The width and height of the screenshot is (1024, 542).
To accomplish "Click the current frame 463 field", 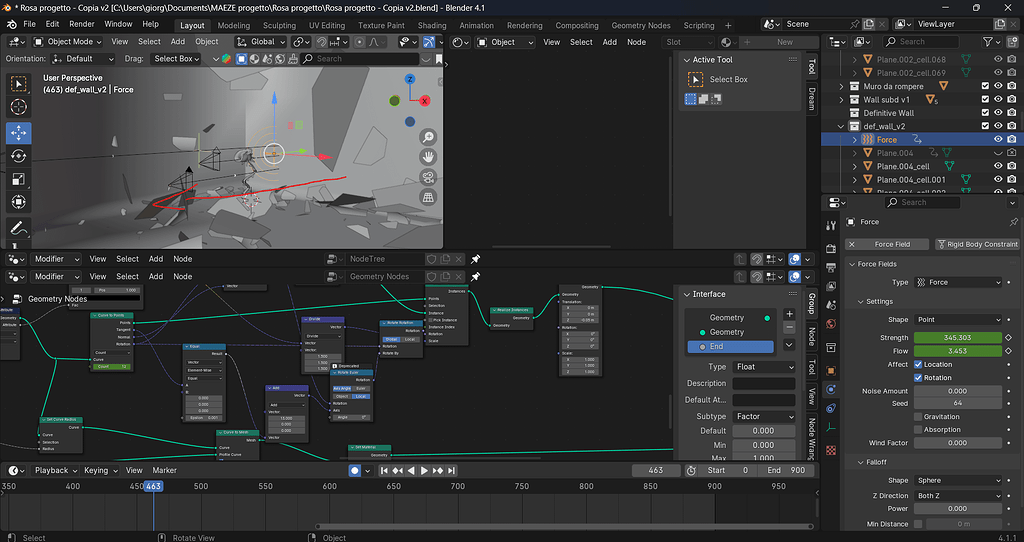I will [x=656, y=470].
